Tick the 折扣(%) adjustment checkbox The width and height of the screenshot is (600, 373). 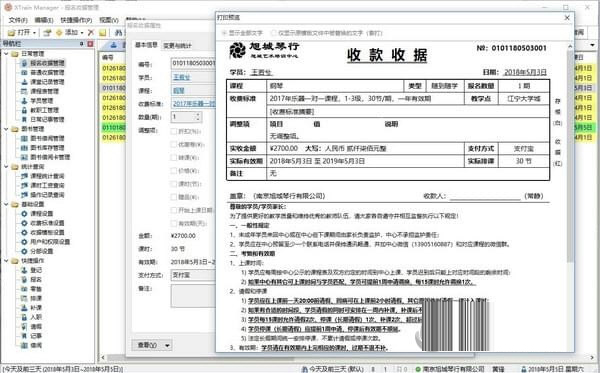pos(174,131)
